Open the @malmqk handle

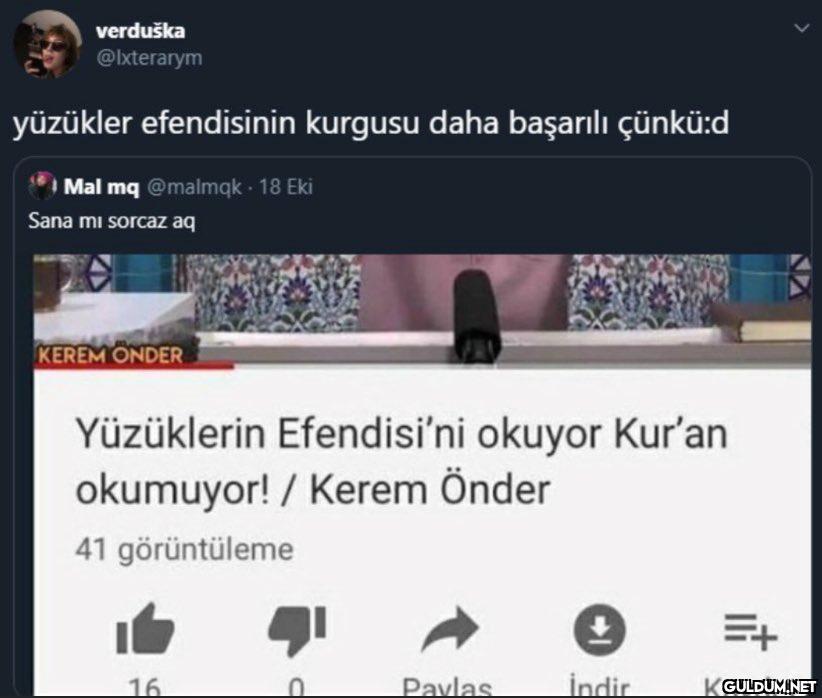[194, 187]
